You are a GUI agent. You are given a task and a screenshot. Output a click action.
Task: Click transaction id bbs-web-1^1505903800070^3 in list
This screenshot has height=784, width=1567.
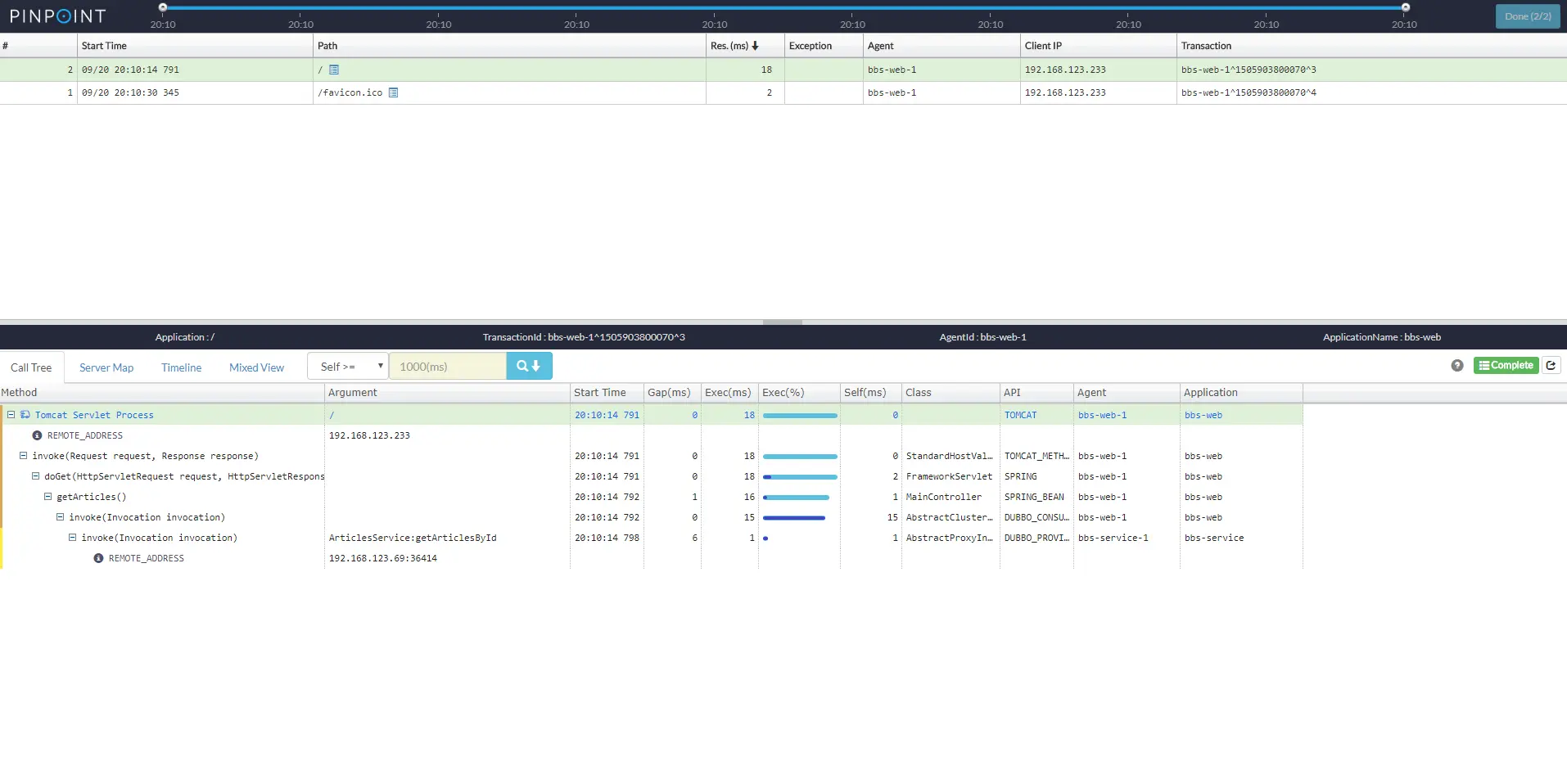point(1249,70)
